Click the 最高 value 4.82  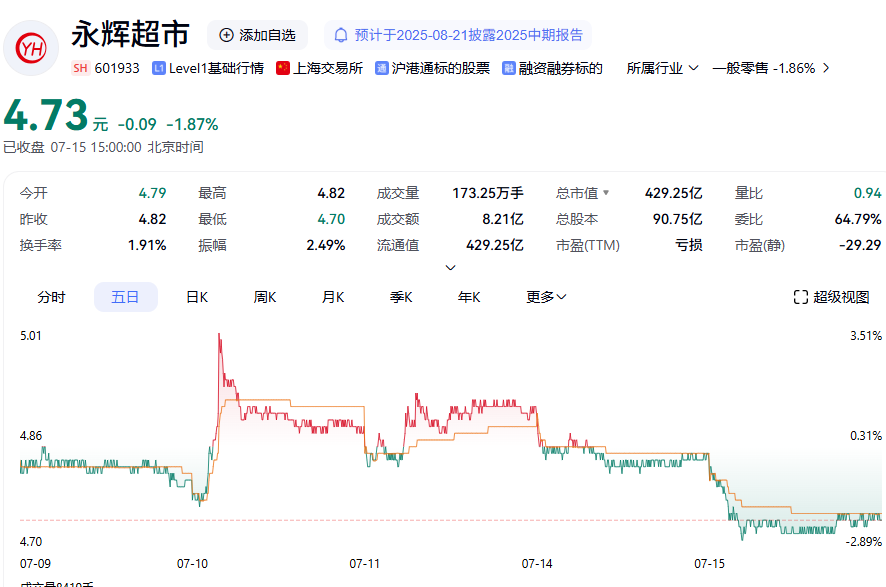click(x=331, y=193)
